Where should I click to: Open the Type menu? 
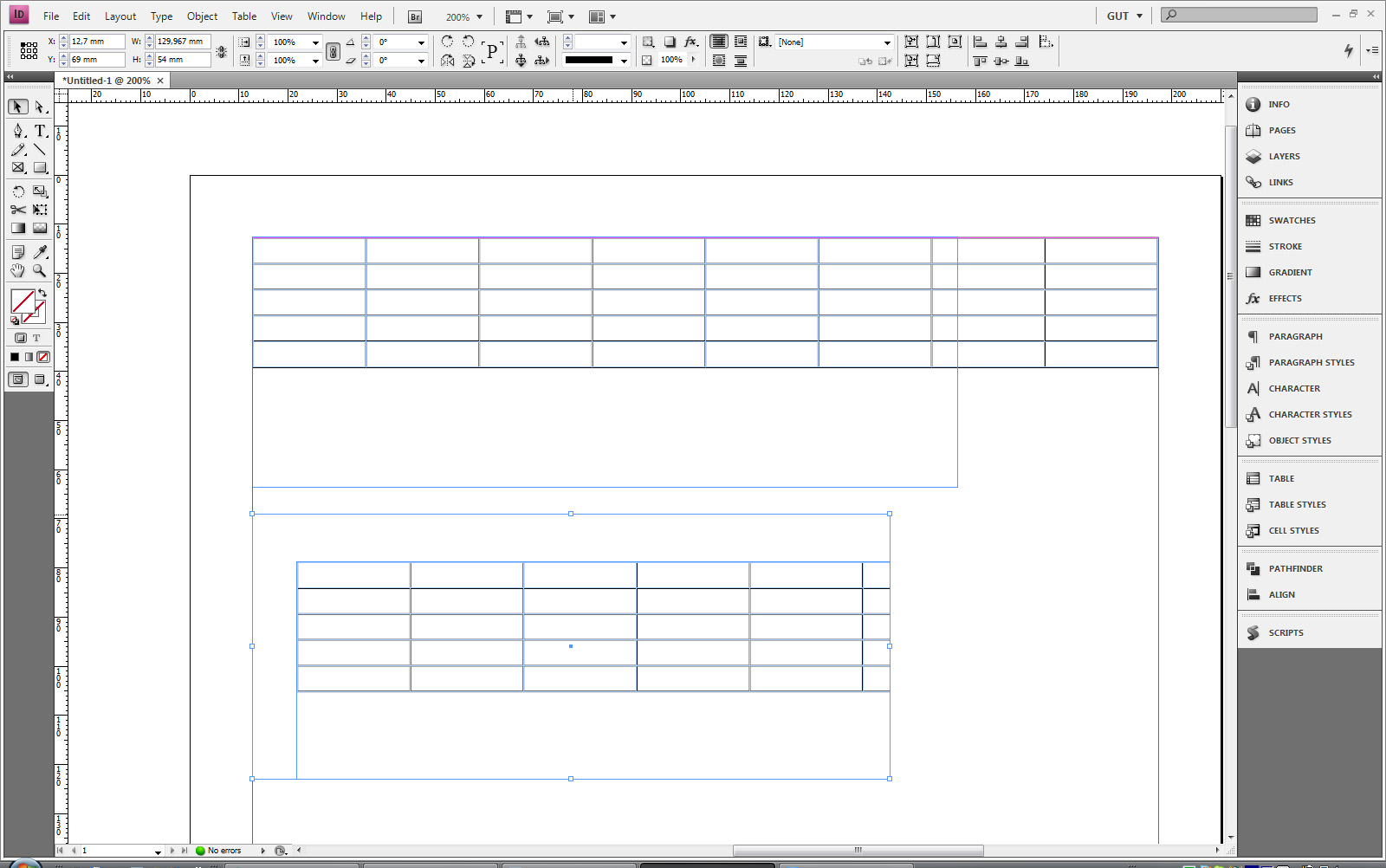161,16
